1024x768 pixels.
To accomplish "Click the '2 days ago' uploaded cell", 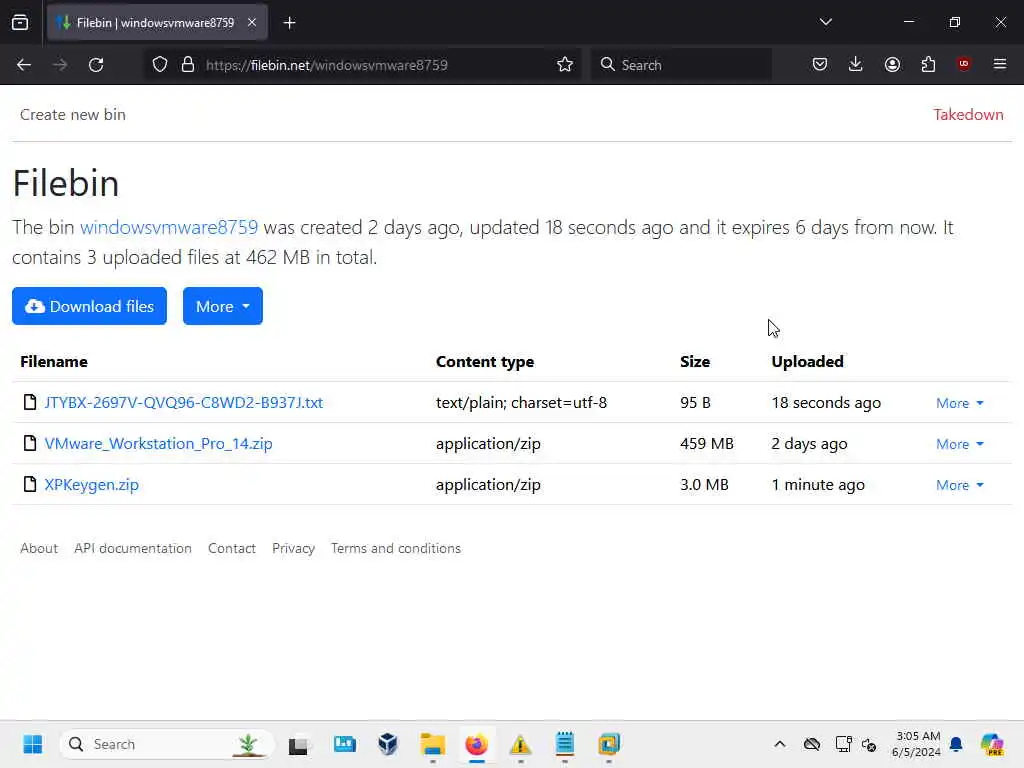I will coord(809,443).
